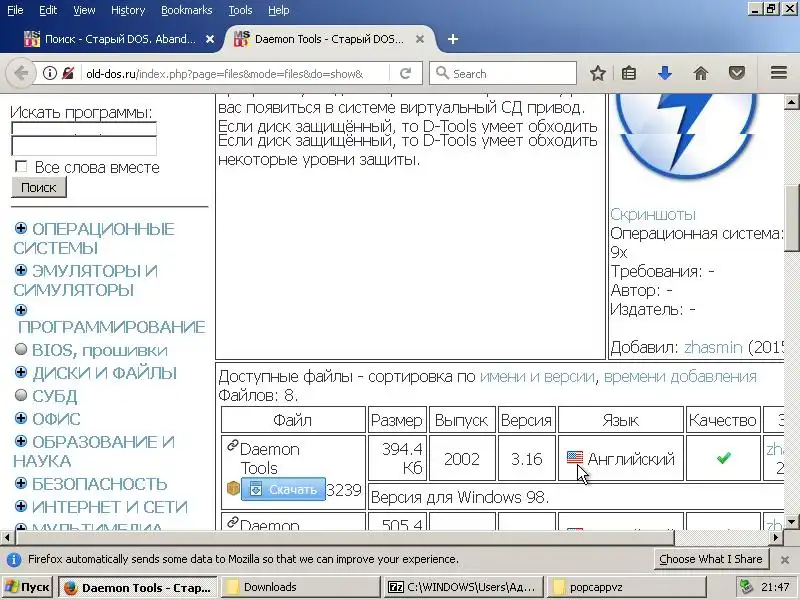Open the СУБД category
This screenshot has width=800, height=600.
(x=55, y=396)
